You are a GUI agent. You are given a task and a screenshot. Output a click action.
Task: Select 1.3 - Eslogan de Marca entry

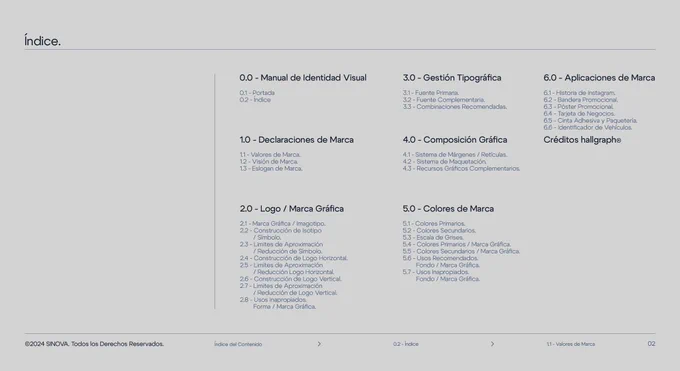[271, 168]
